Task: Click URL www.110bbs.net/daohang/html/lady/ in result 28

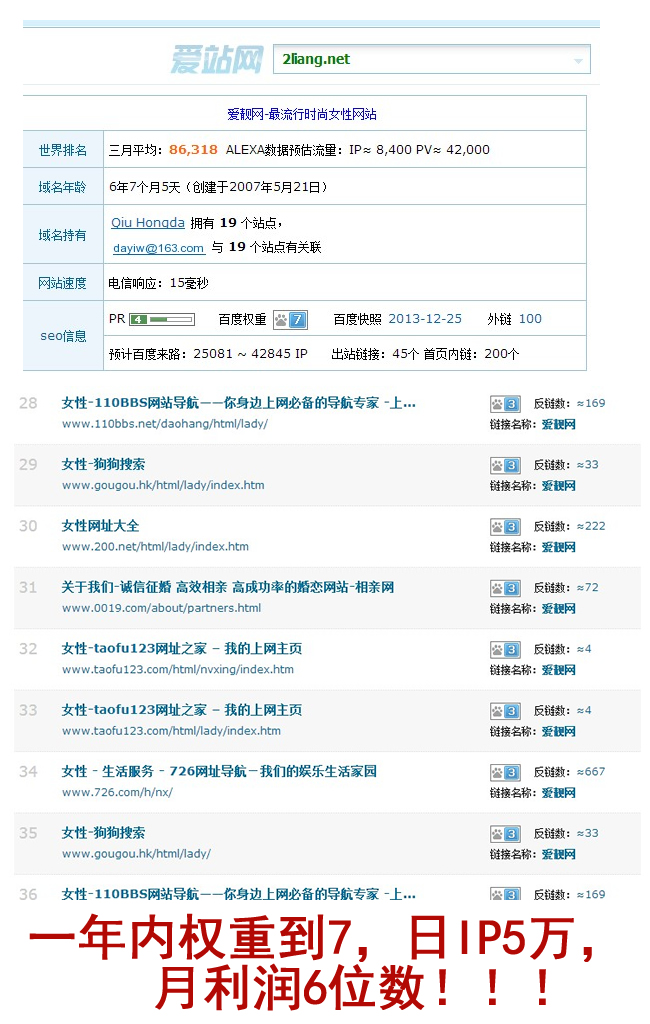Action: tap(165, 424)
